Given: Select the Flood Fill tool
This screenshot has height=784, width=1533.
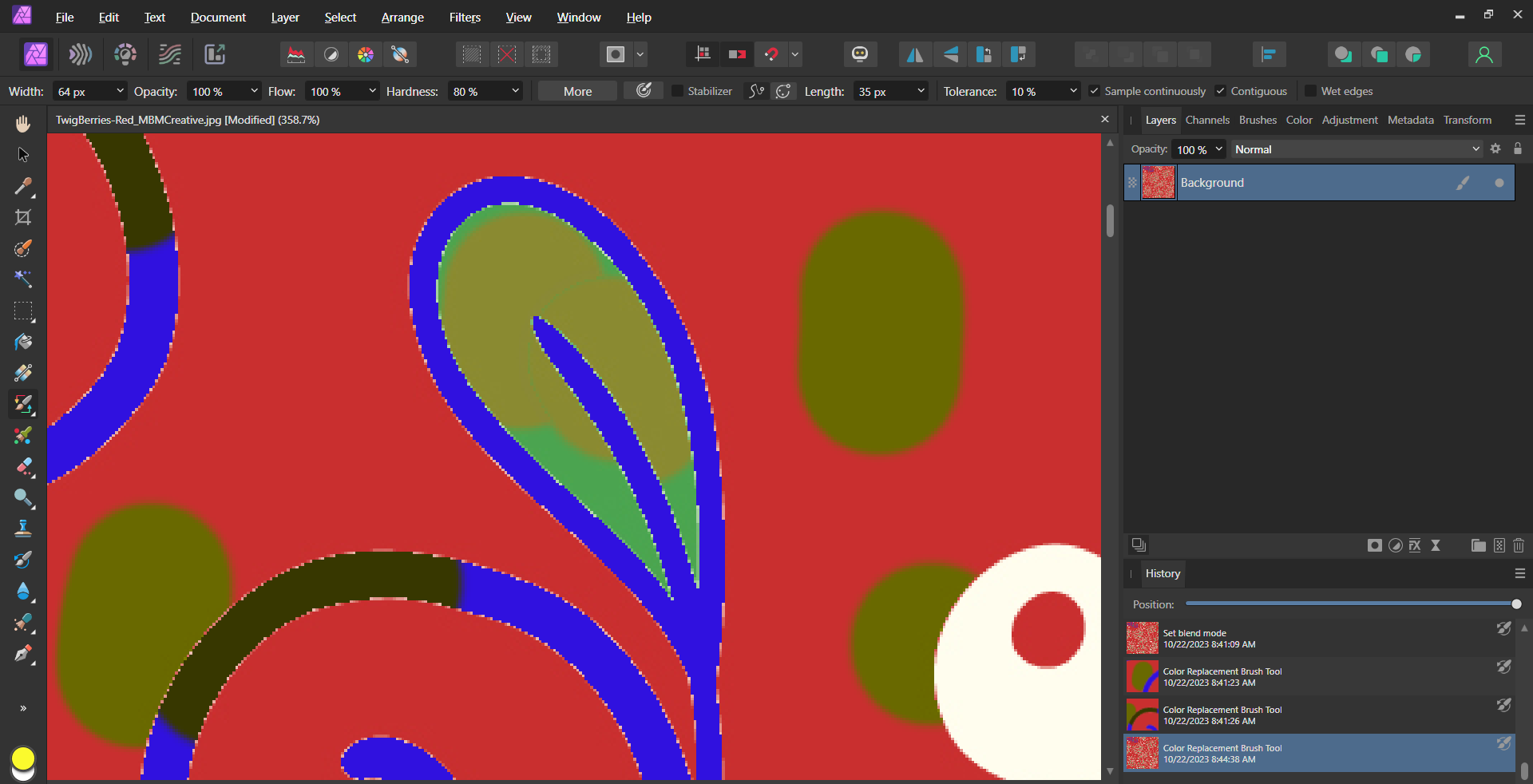Looking at the screenshot, I should pos(23,342).
